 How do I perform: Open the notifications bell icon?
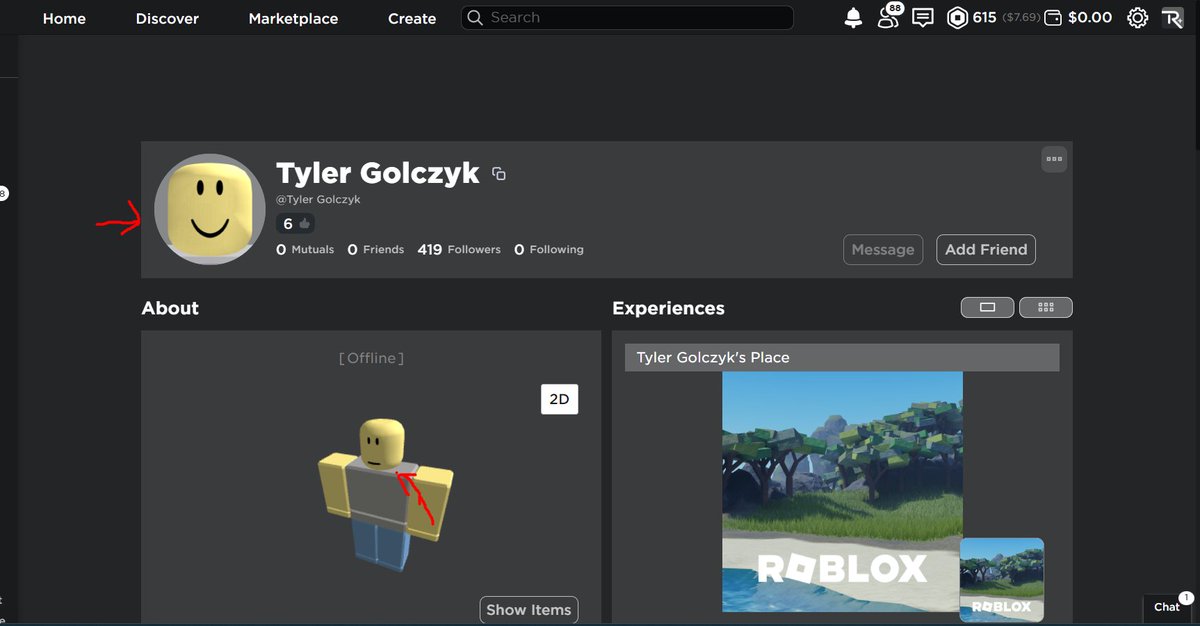tap(853, 18)
